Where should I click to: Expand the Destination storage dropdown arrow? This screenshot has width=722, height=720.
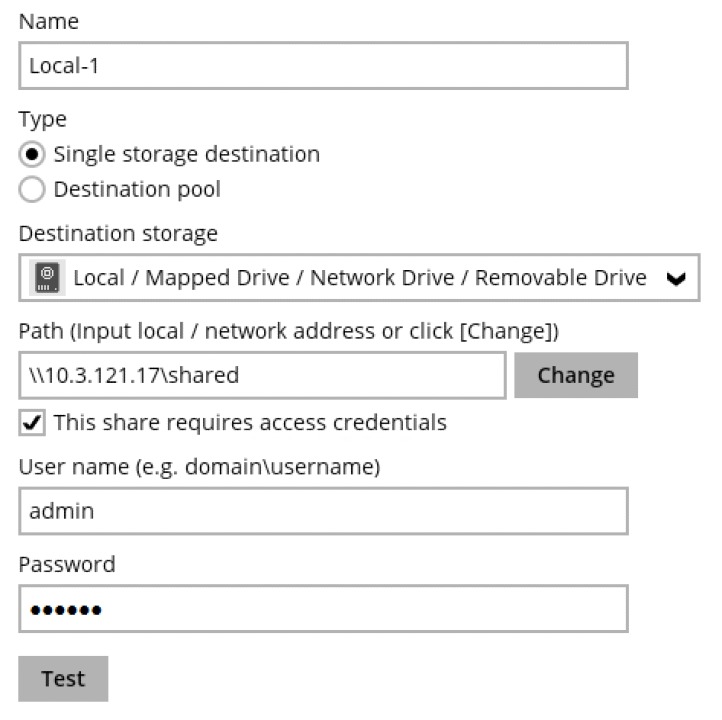676,279
